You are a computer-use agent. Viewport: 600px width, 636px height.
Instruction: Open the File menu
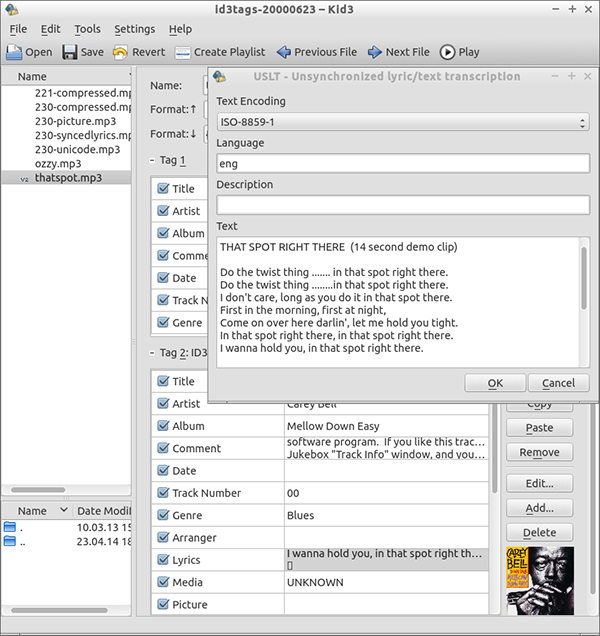(18, 29)
